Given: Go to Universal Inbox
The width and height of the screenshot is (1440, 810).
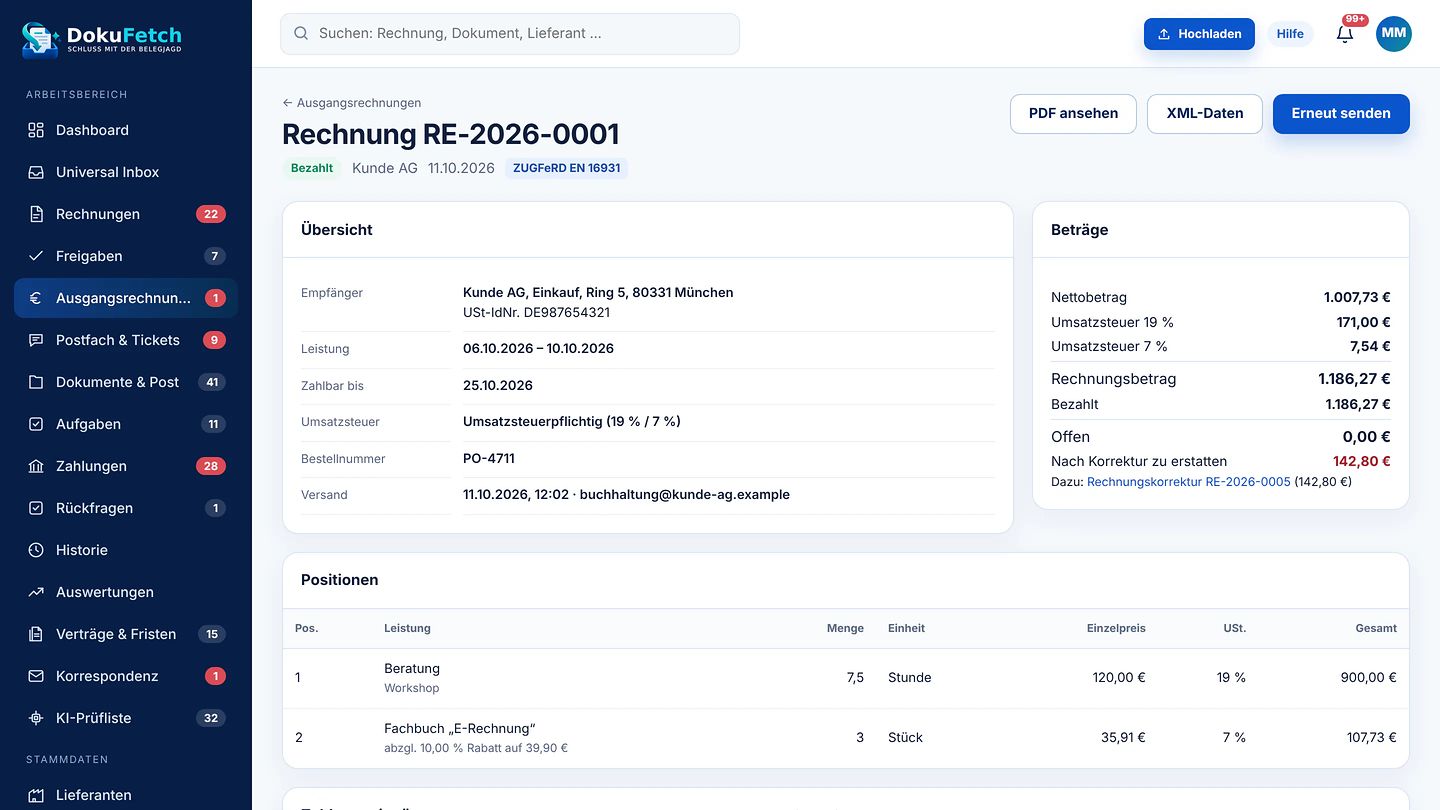Looking at the screenshot, I should click(x=126, y=172).
